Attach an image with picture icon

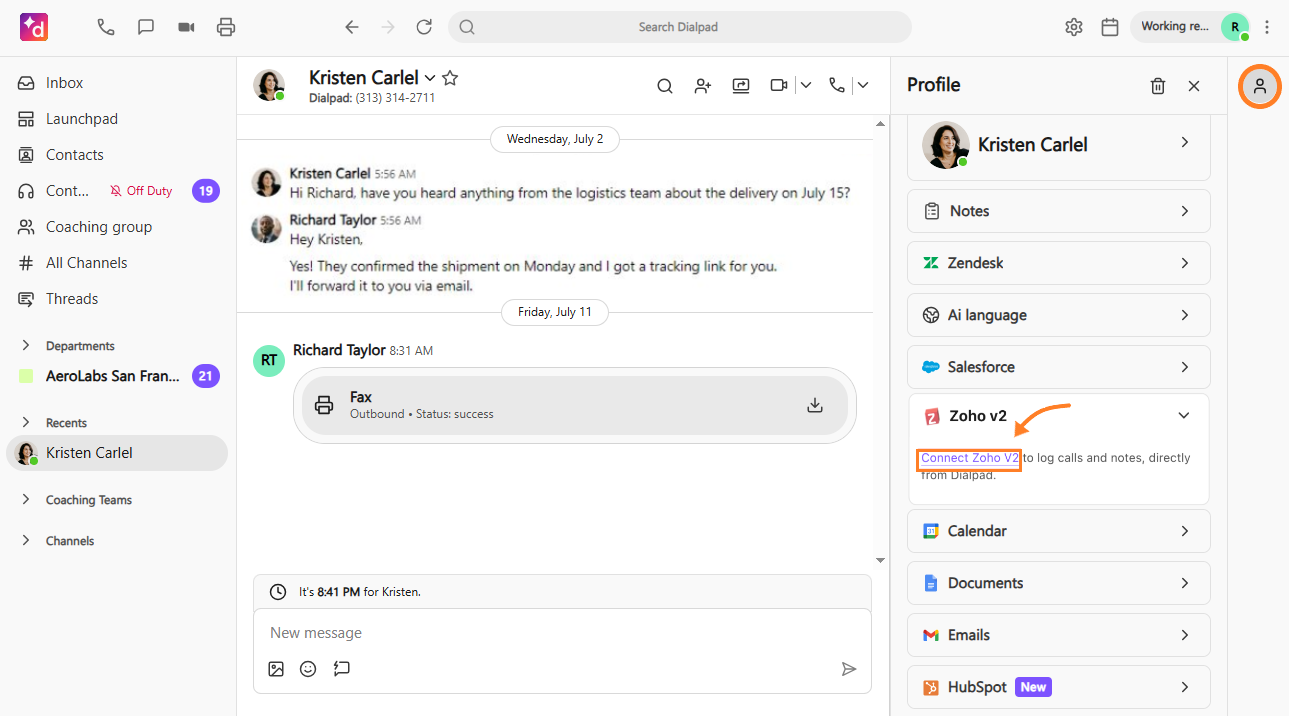point(276,669)
